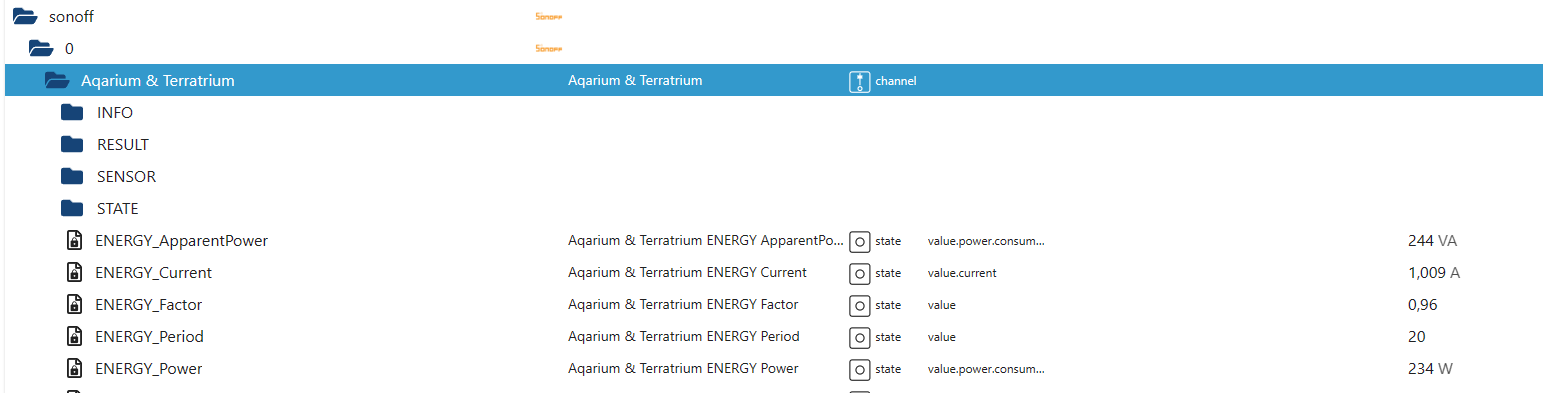The image size is (1543, 393).
Task: Open the SENSOR folder
Action: 72,176
